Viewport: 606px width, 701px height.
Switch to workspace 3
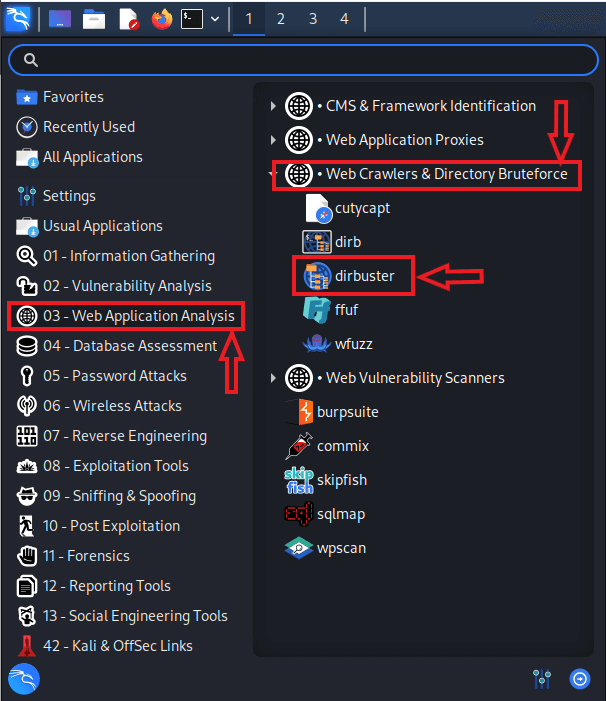point(313,19)
